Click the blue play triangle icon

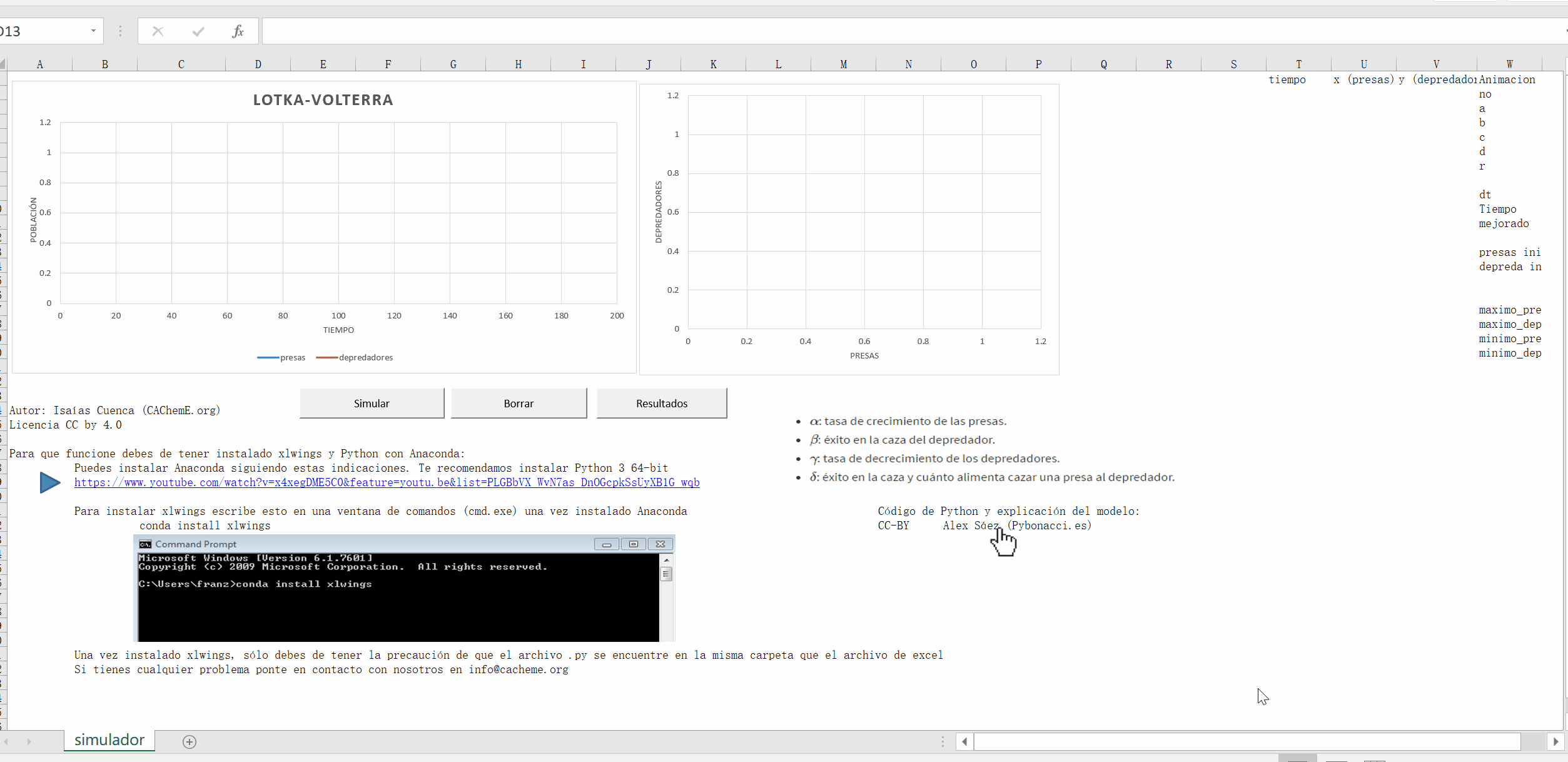[x=50, y=482]
